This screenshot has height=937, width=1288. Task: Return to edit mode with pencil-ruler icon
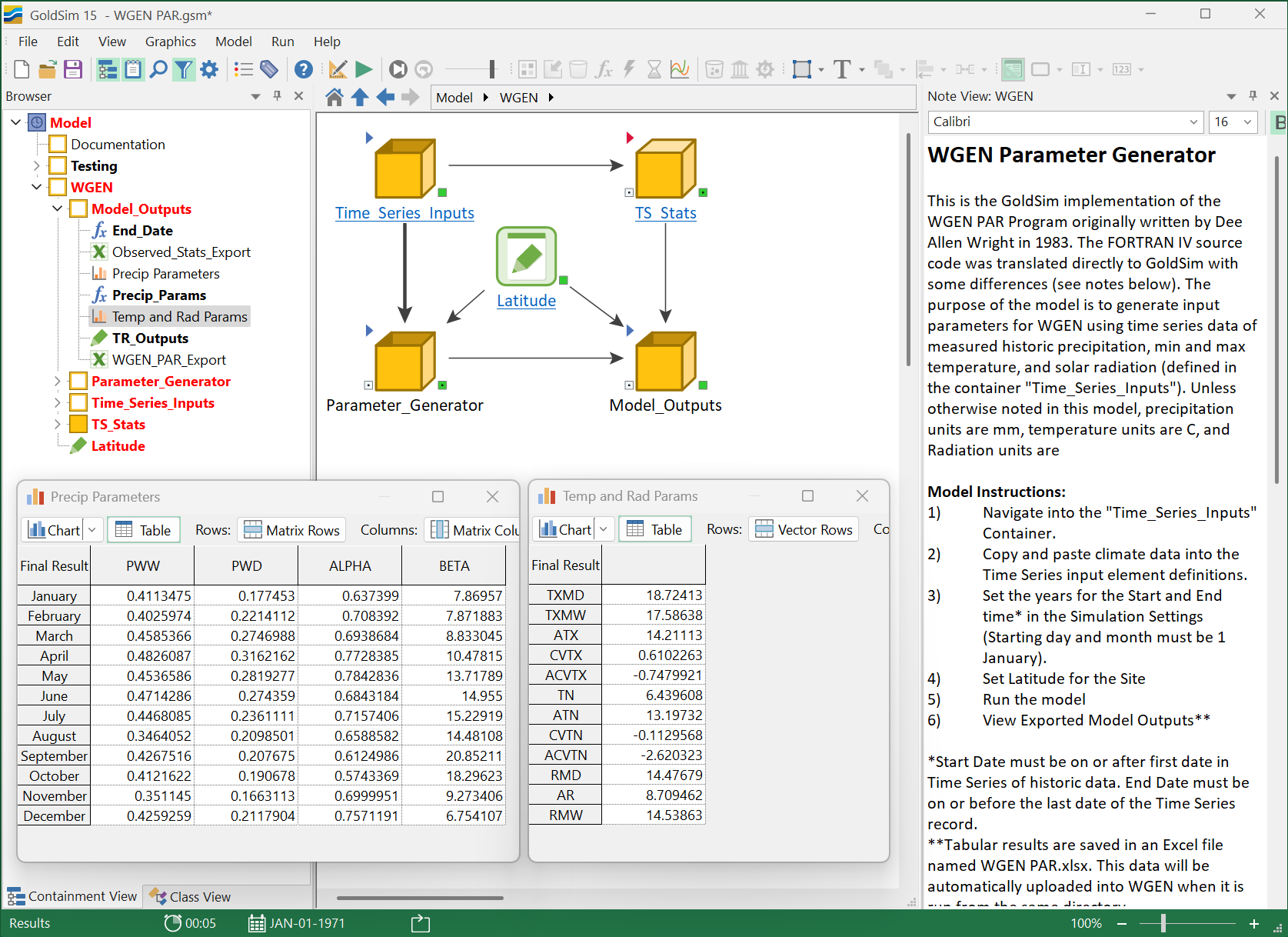(x=338, y=69)
